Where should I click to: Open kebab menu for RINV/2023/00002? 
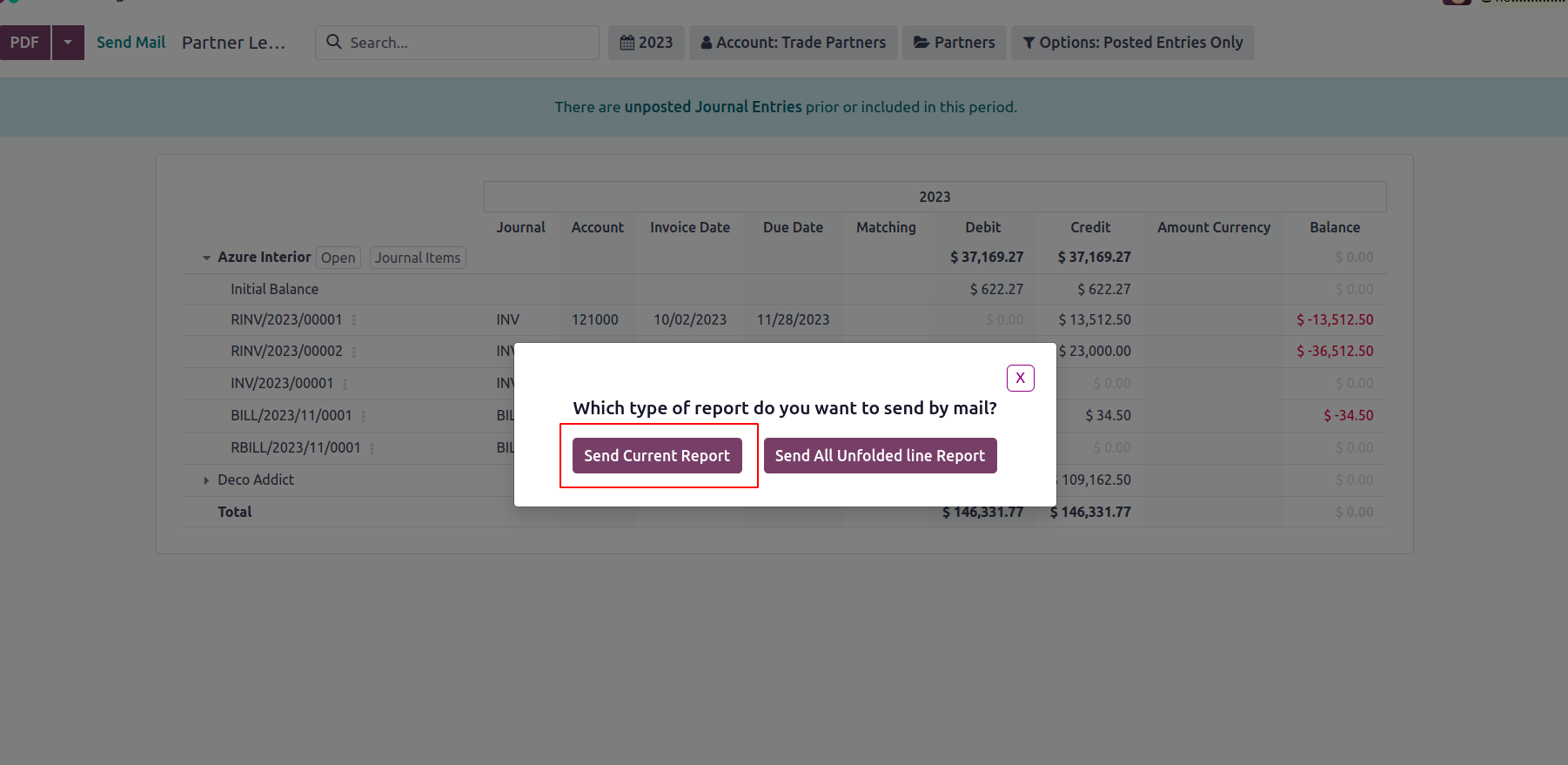[354, 352]
